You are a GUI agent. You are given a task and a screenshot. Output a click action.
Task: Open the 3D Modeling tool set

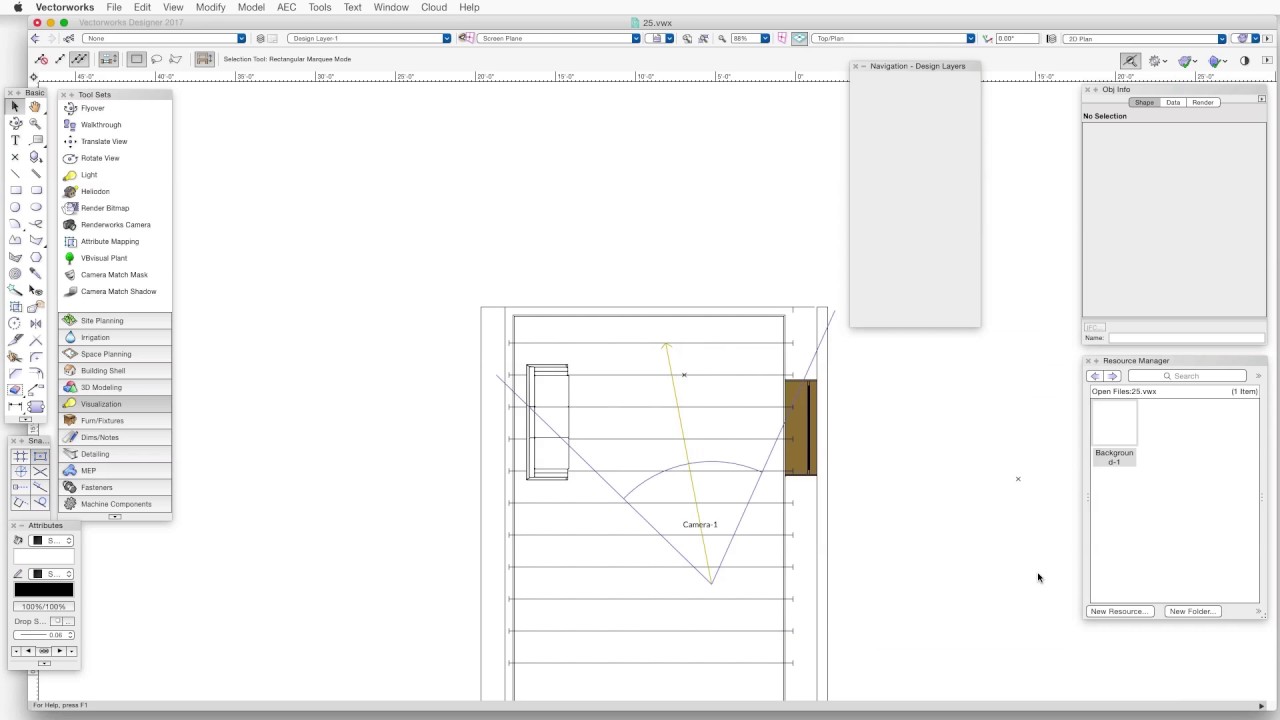tap(115, 387)
